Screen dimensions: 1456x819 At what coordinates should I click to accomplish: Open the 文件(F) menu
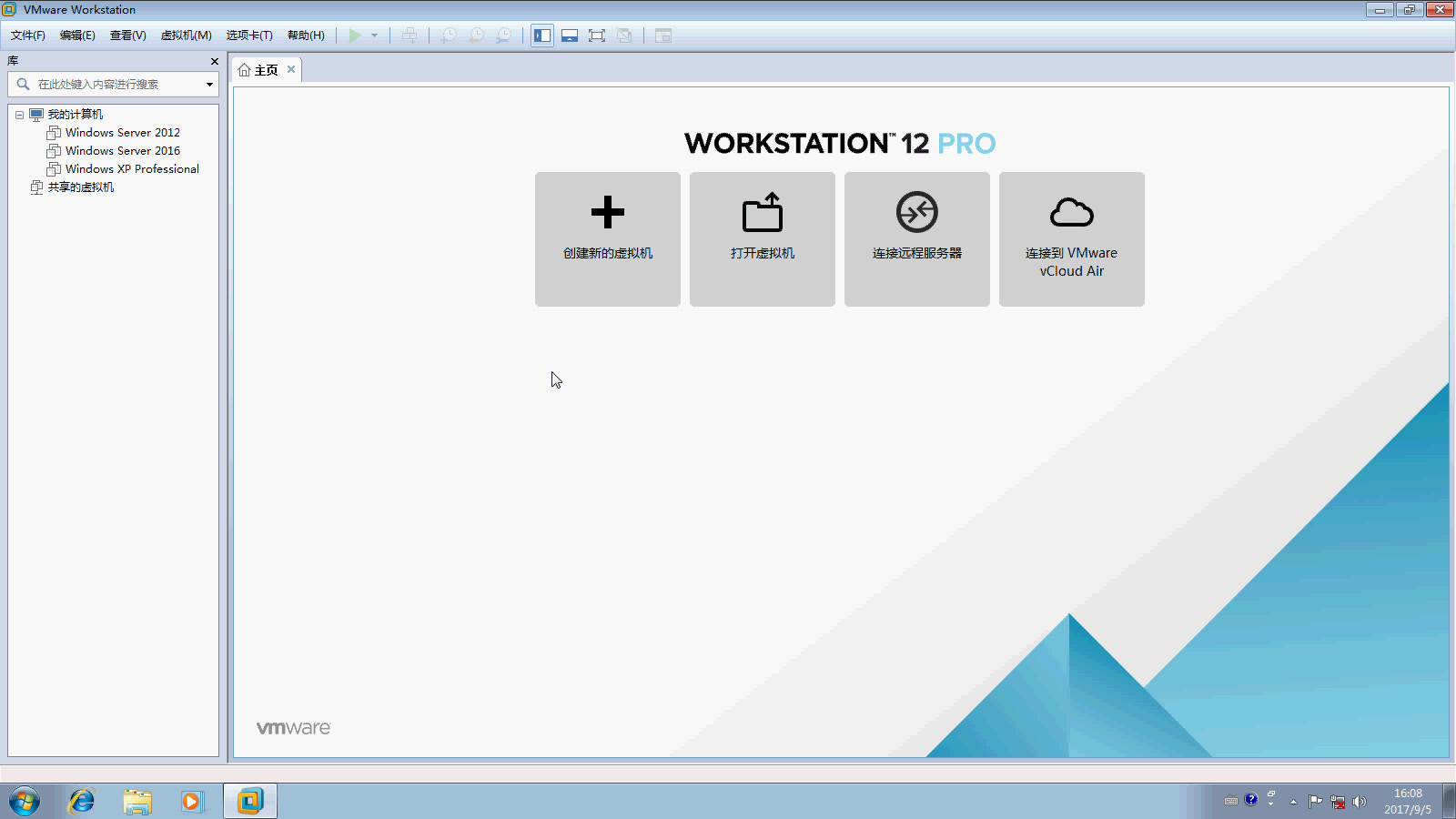(28, 35)
